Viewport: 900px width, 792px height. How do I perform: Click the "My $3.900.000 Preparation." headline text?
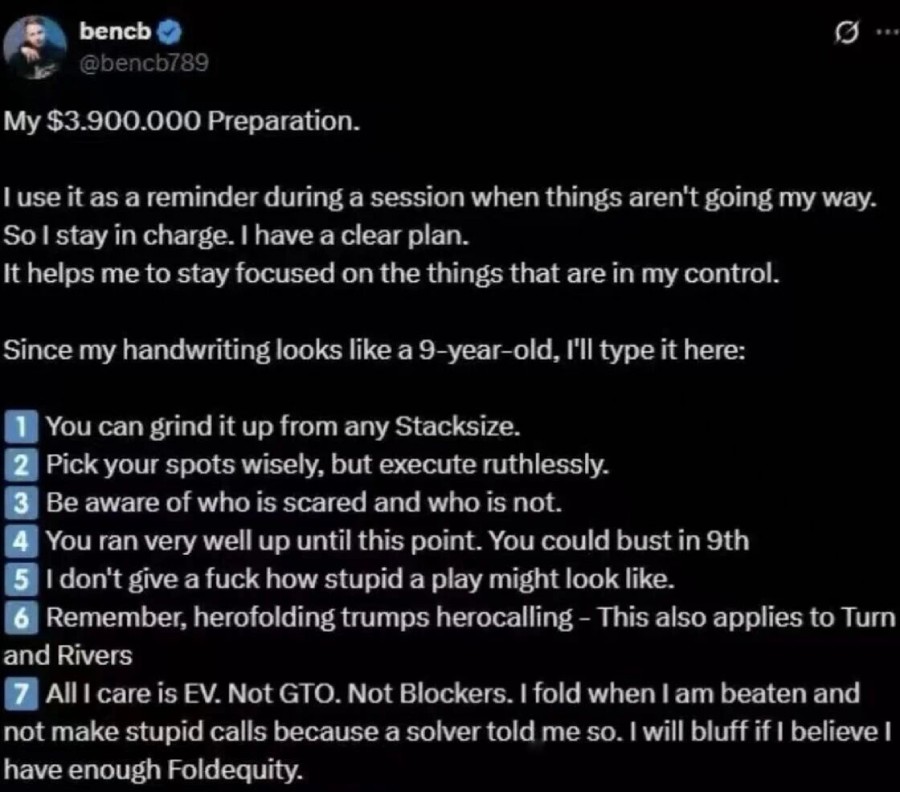coord(180,122)
